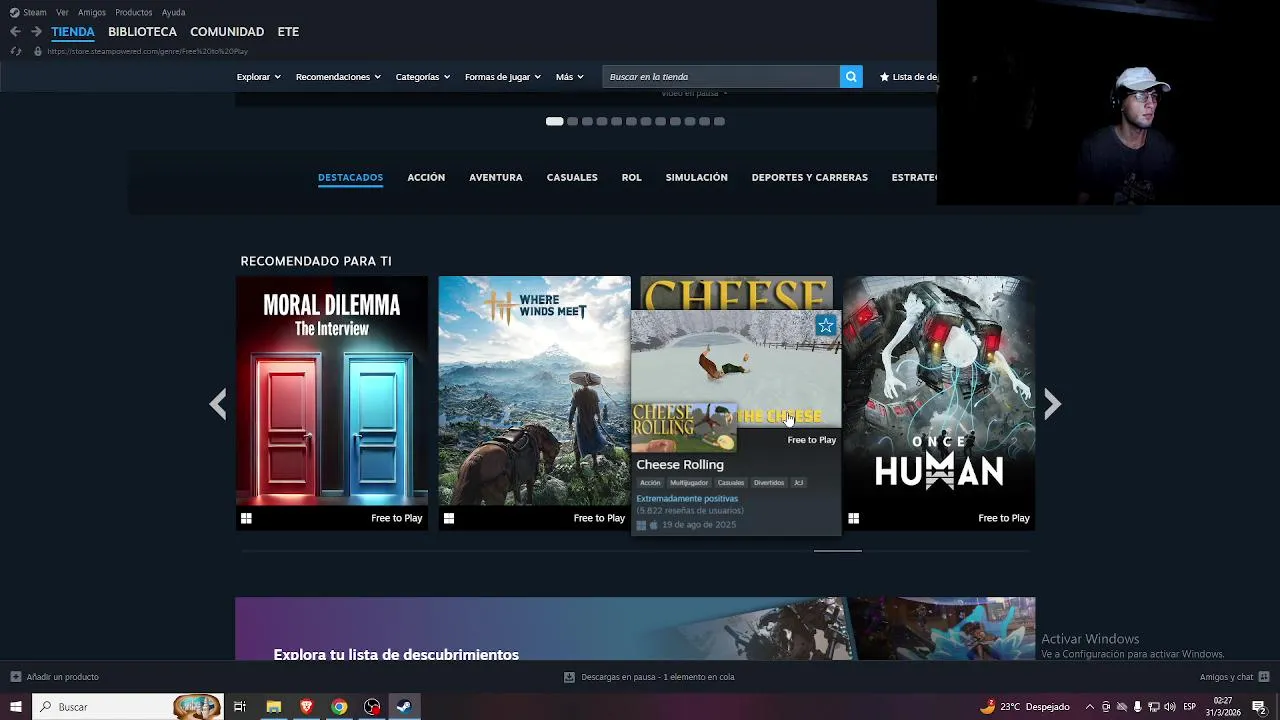Viewport: 1280px width, 720px height.
Task: Open the Categorías dropdown
Action: 422,77
